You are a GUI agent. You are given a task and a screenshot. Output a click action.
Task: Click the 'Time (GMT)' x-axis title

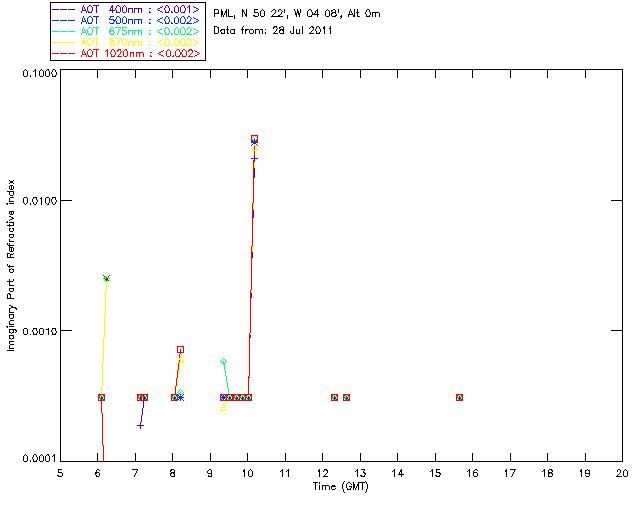coord(341,487)
